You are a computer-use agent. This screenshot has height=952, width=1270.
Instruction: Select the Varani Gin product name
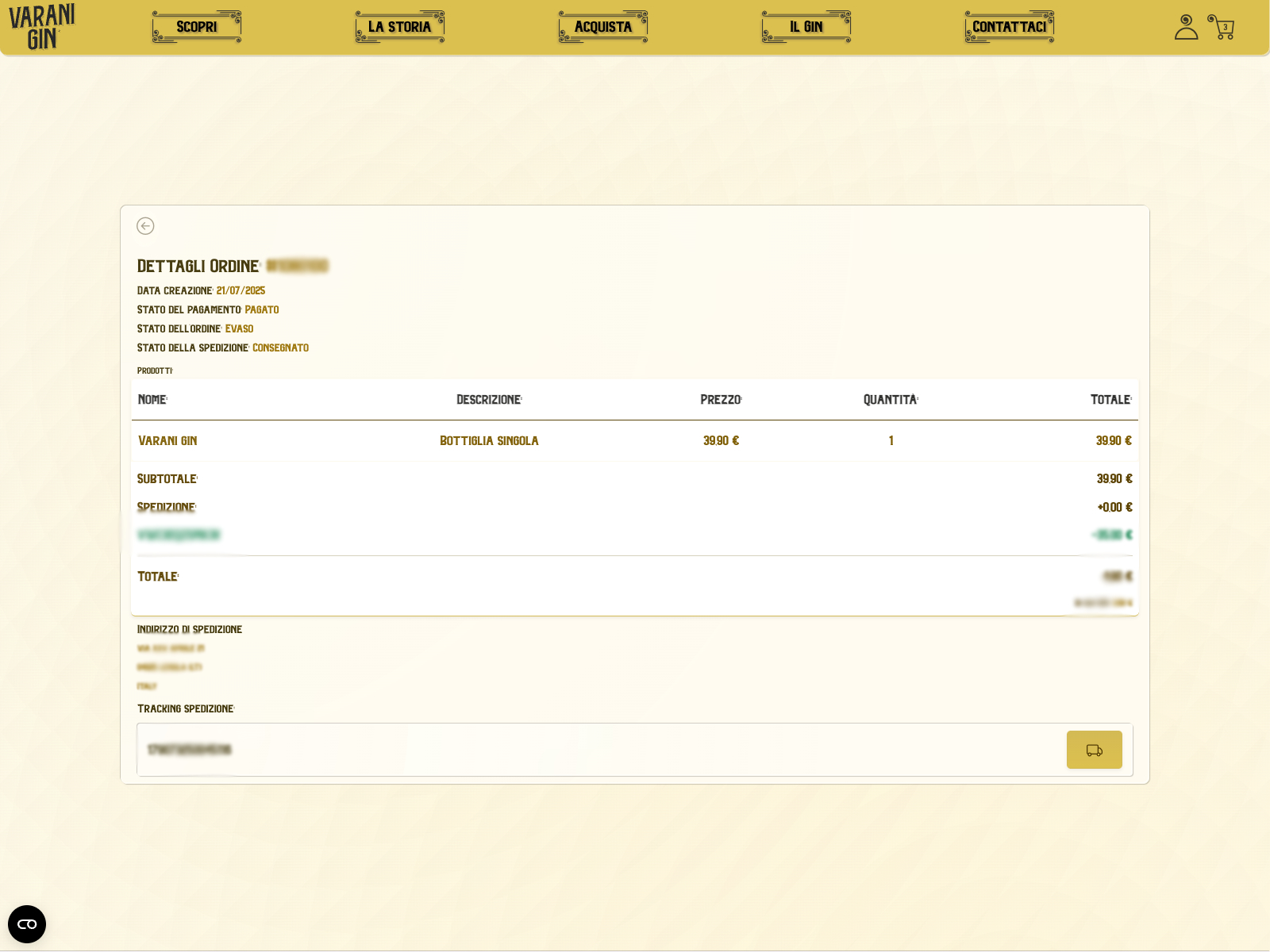167,441
